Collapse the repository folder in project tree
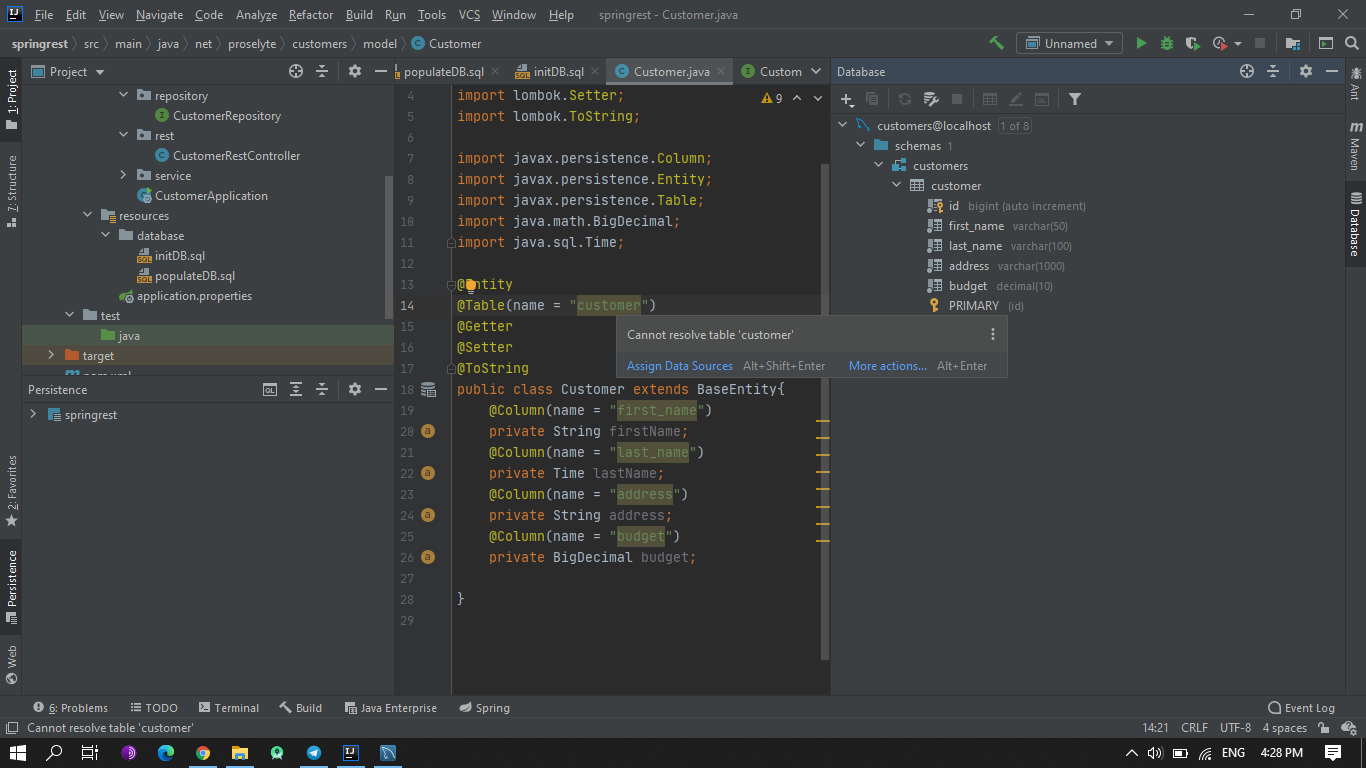 pos(124,95)
